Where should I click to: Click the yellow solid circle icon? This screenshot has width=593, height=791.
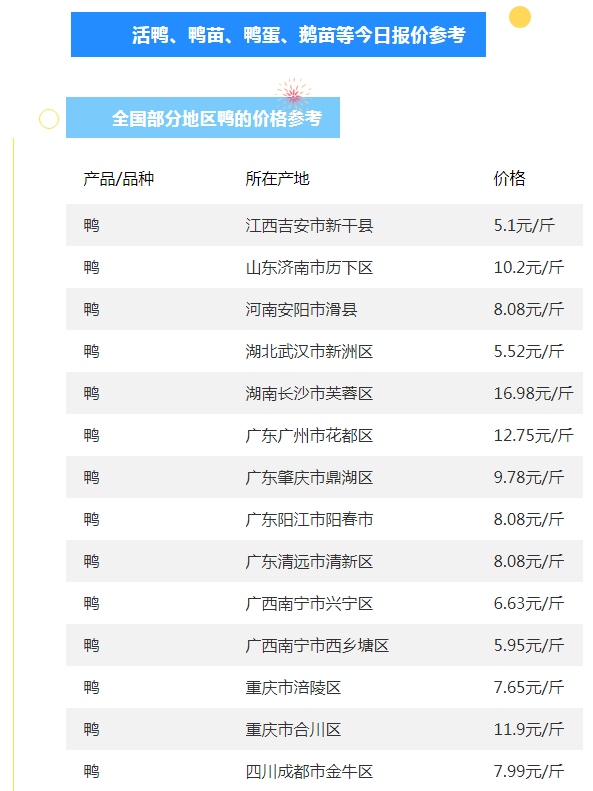tap(520, 17)
